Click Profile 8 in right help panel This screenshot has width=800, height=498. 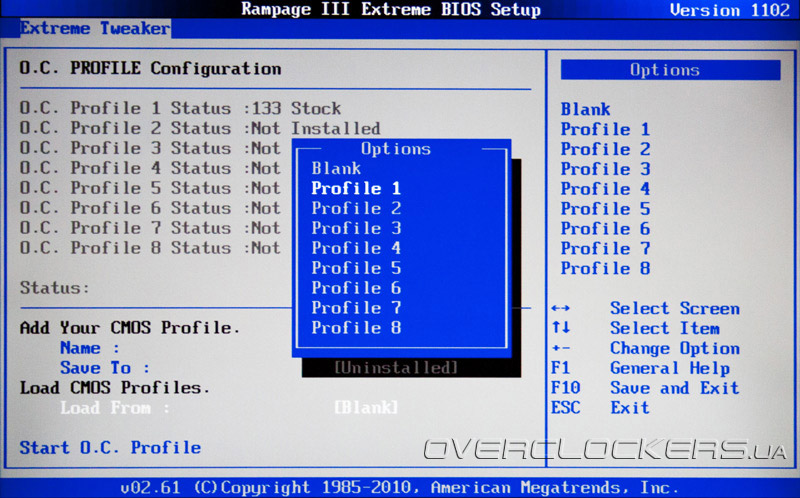(605, 268)
